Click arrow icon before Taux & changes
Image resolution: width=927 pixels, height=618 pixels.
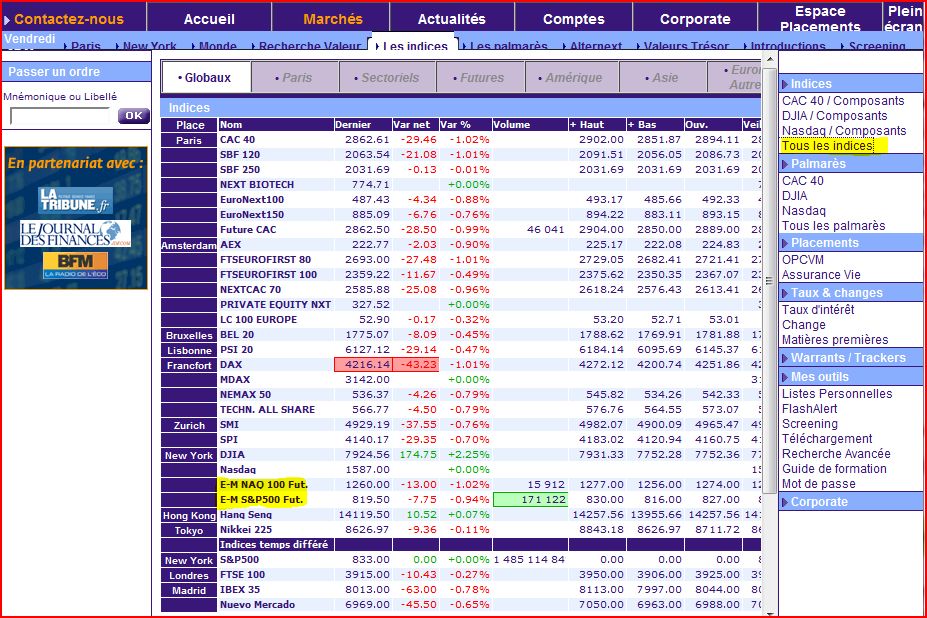785,293
